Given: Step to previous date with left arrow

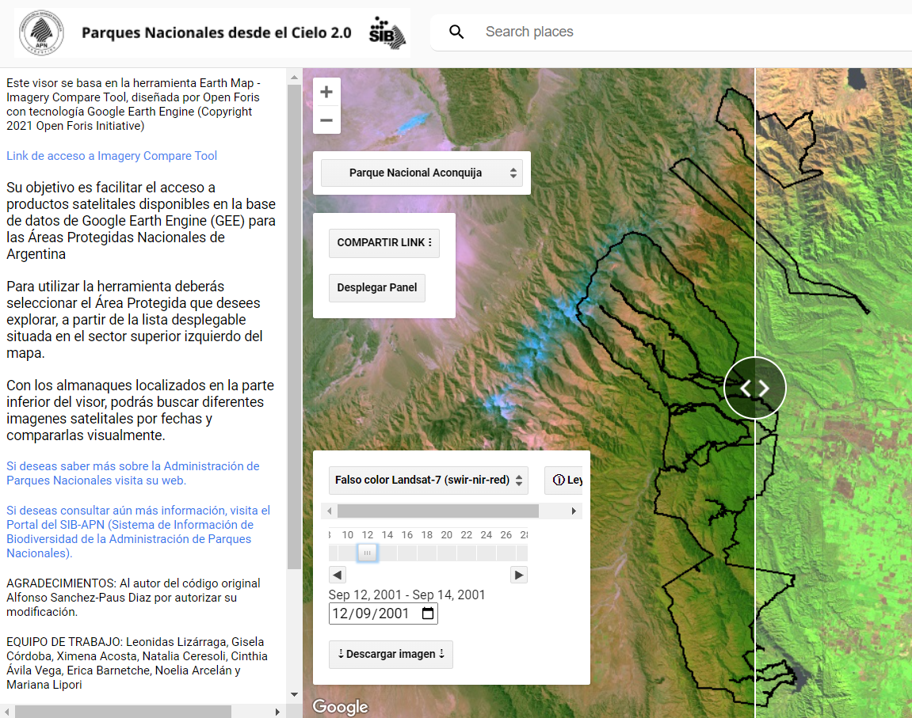Looking at the screenshot, I should [337, 575].
